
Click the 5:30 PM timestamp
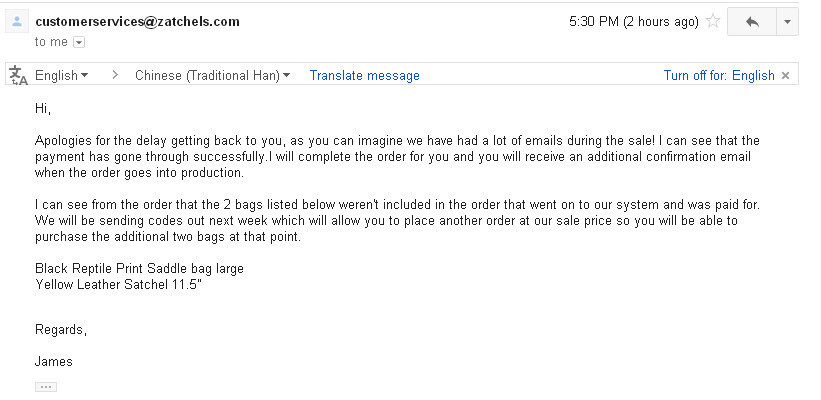(633, 21)
